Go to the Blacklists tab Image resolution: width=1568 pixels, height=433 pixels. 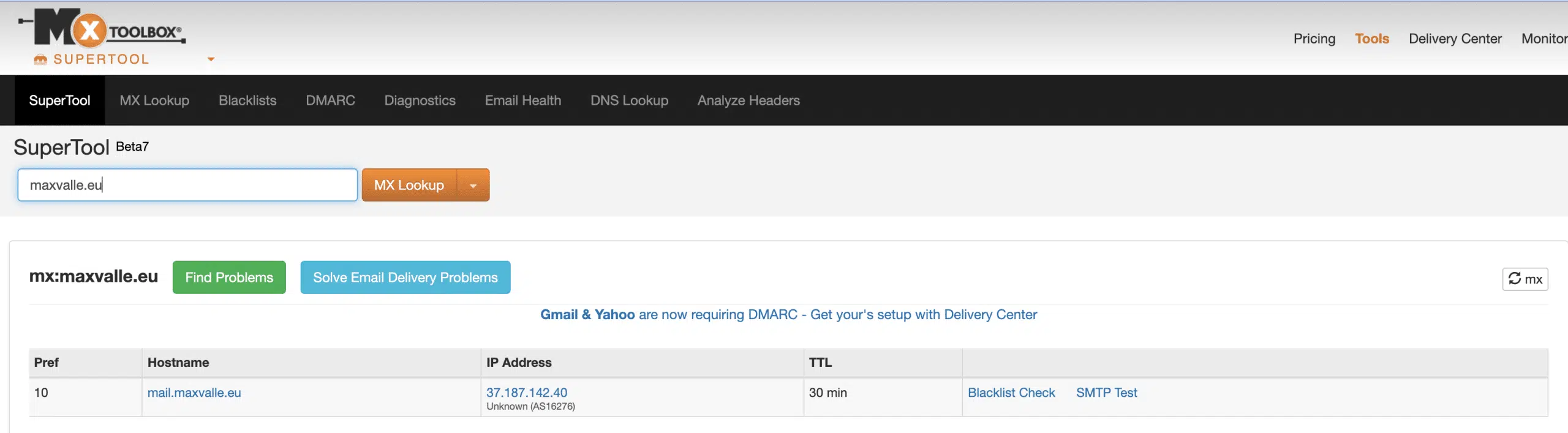[247, 100]
